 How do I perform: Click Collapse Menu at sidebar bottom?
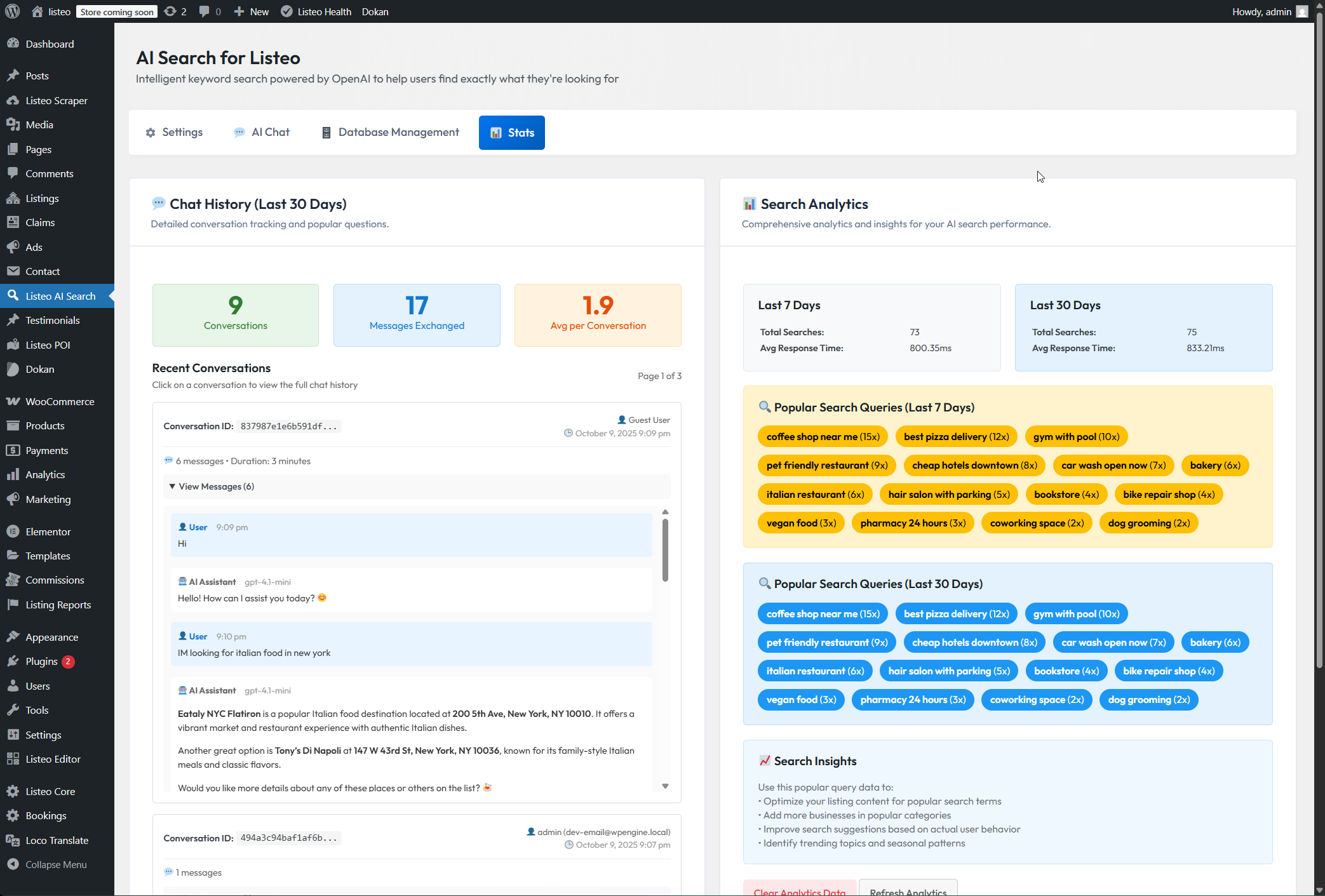(x=55, y=864)
